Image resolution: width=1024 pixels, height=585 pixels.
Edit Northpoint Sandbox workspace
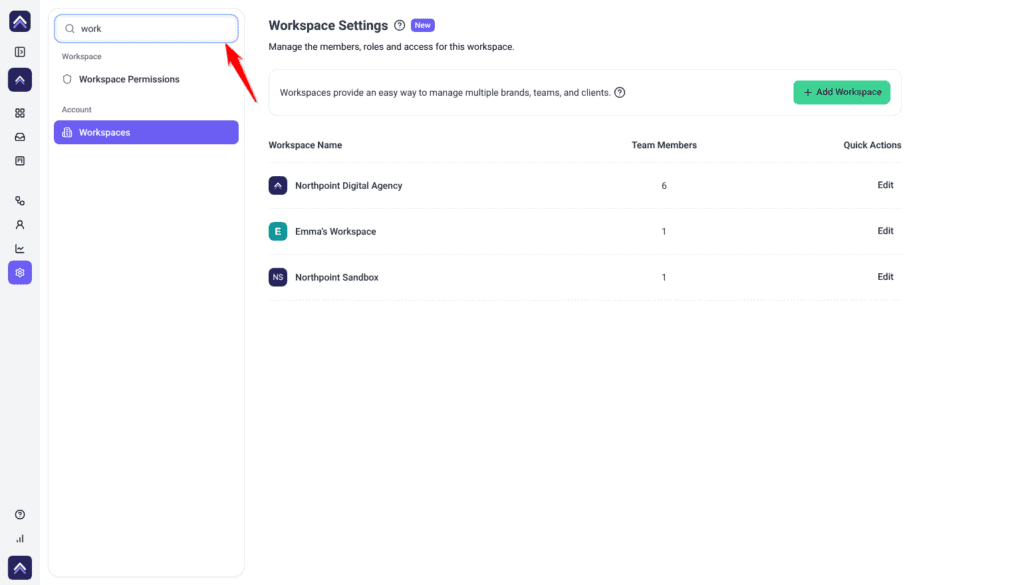pyautogui.click(x=885, y=276)
